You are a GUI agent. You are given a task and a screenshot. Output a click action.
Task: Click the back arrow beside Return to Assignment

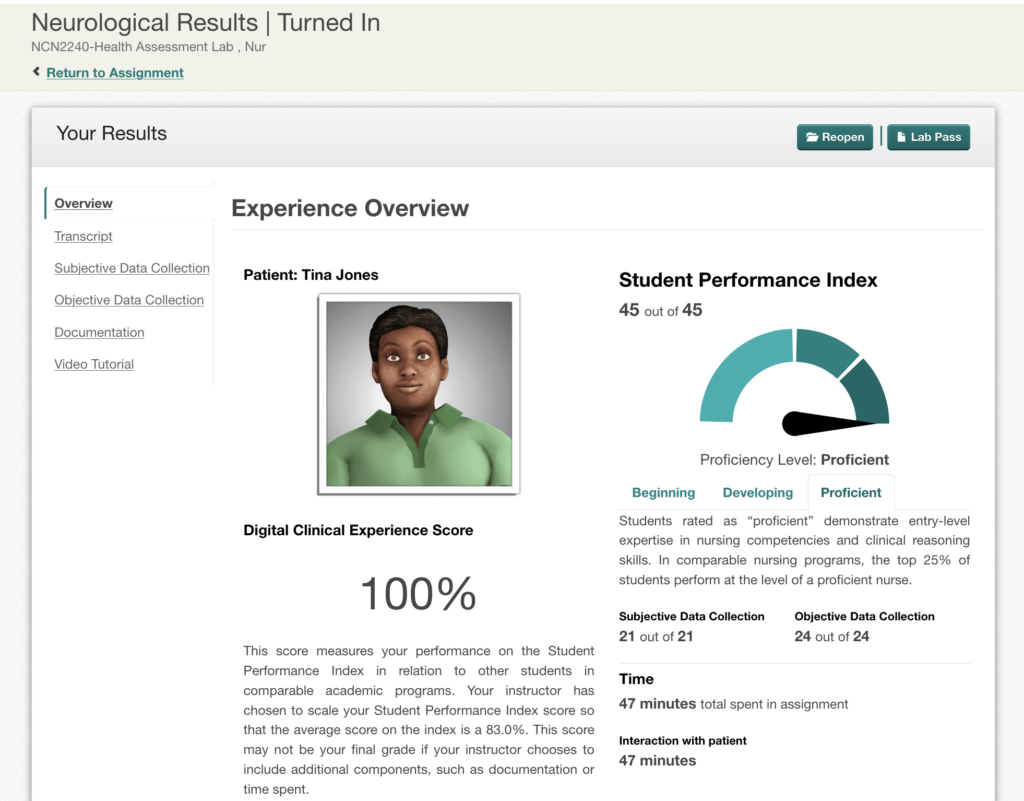(x=37, y=72)
